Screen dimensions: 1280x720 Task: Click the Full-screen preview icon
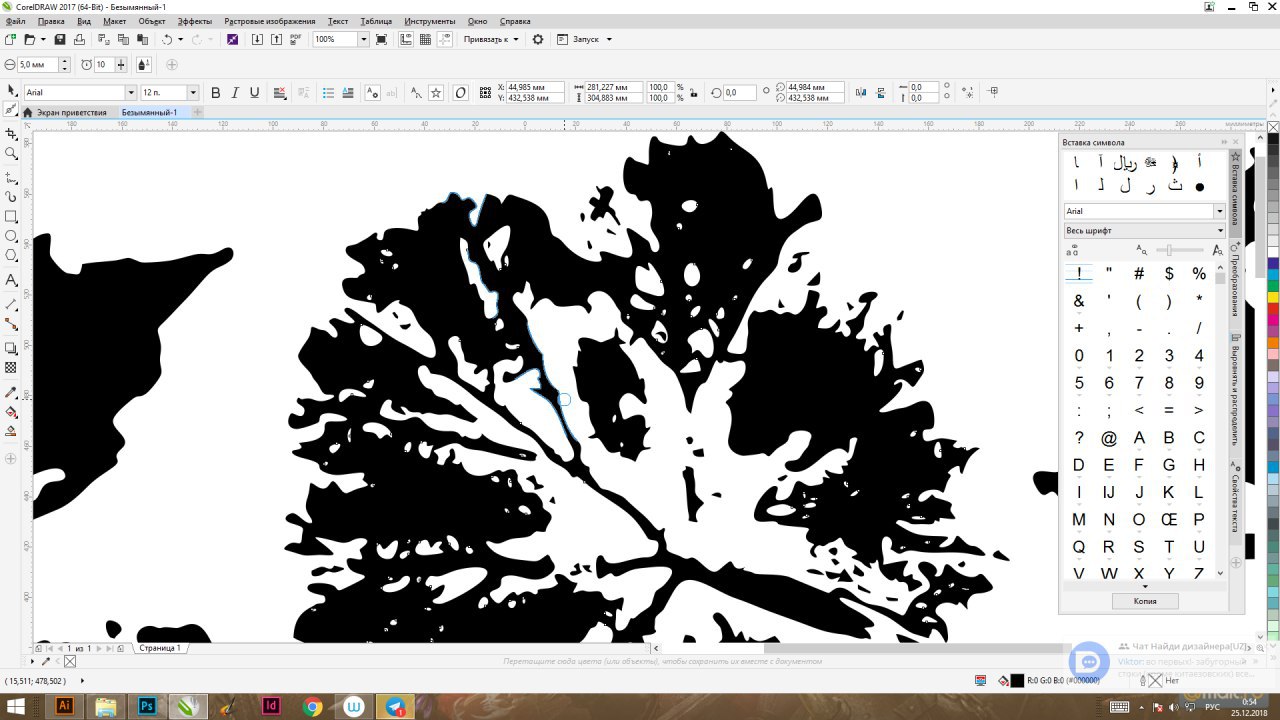coord(381,39)
